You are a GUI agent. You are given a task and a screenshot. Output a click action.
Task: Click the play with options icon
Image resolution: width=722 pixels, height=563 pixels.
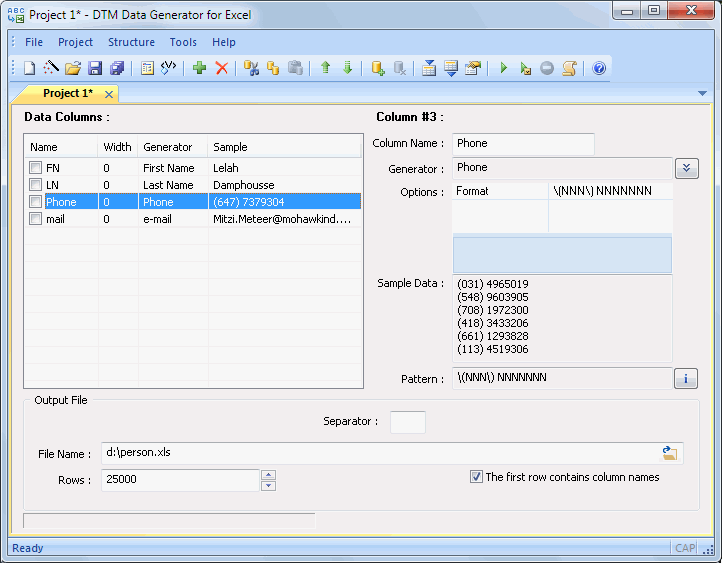pyautogui.click(x=525, y=68)
